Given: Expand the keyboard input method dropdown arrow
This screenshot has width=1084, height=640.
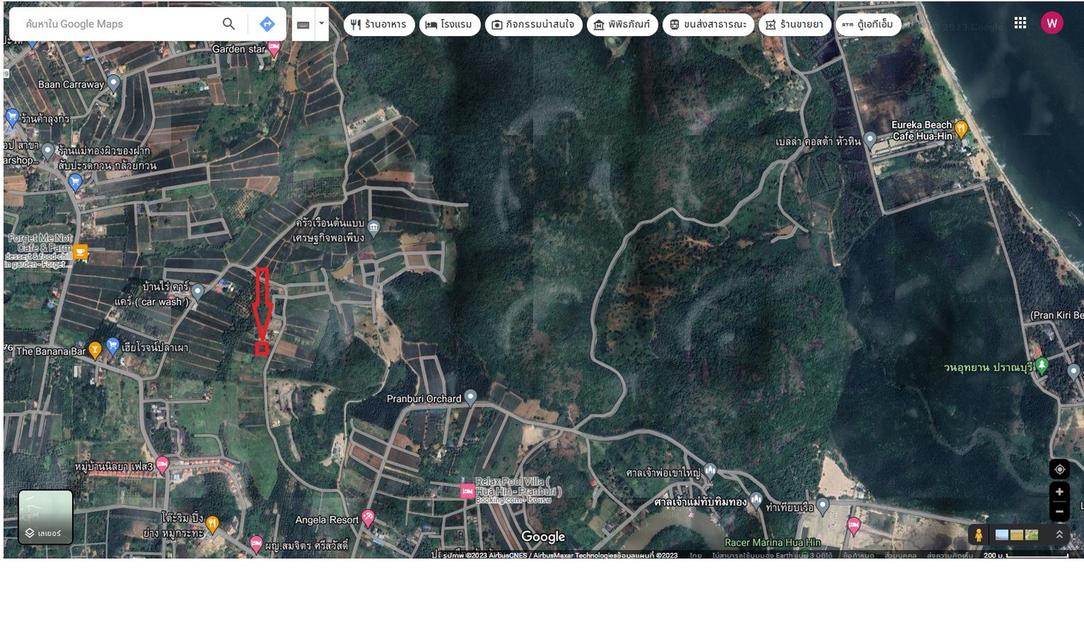Looking at the screenshot, I should click(x=321, y=23).
